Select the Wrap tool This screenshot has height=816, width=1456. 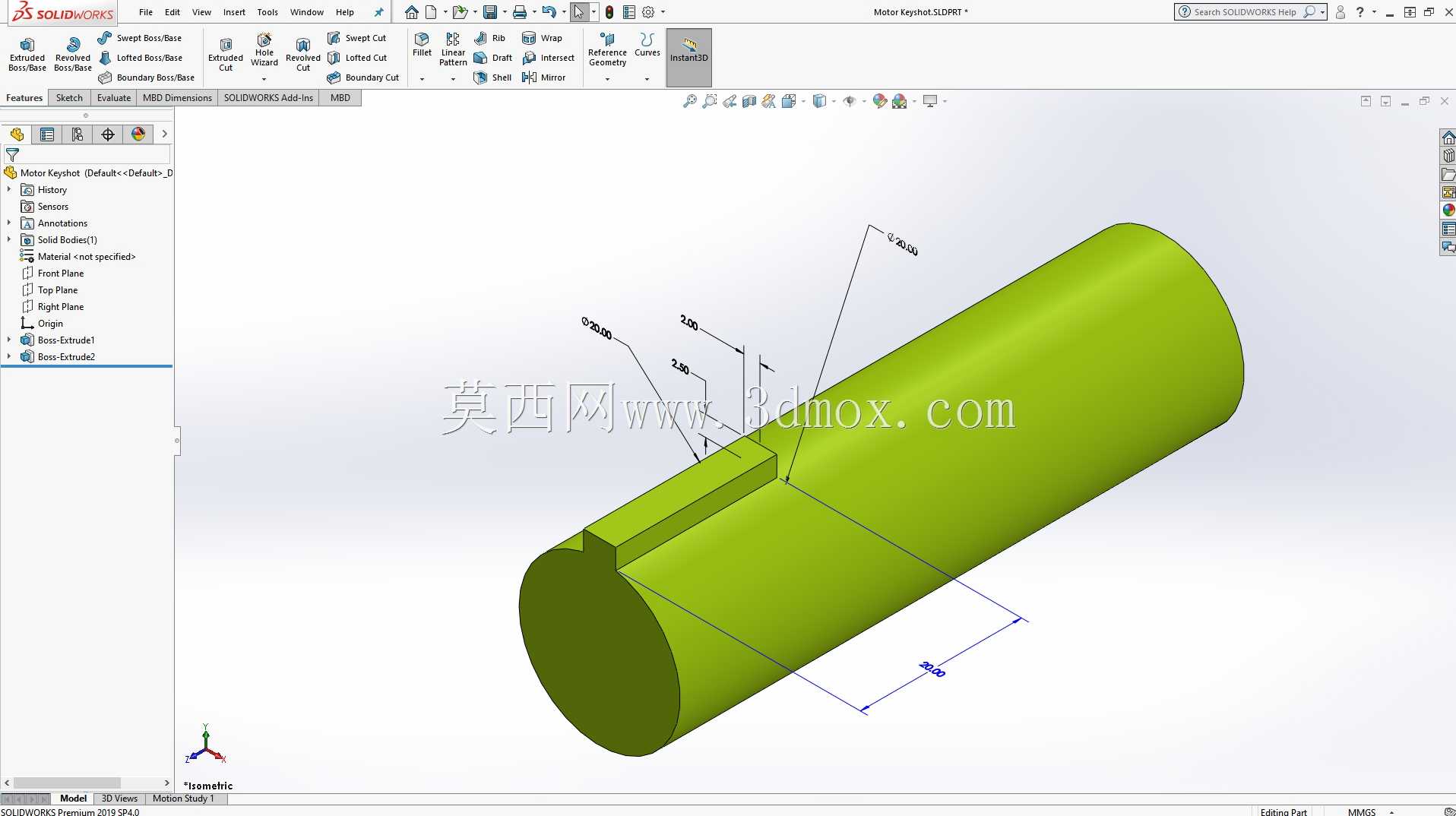point(543,38)
